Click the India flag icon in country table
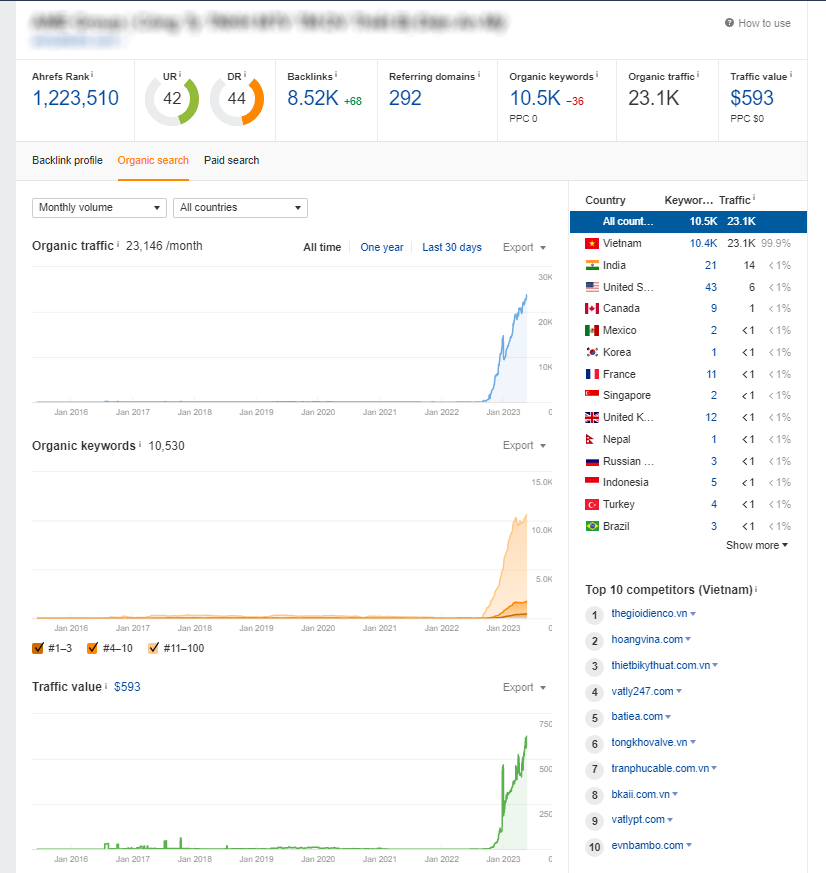 (592, 265)
